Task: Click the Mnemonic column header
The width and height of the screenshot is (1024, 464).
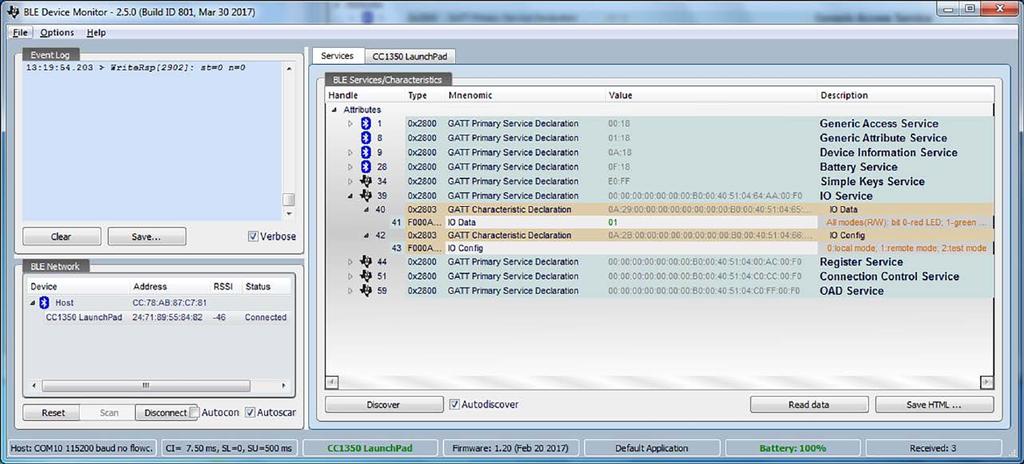Action: pos(524,95)
